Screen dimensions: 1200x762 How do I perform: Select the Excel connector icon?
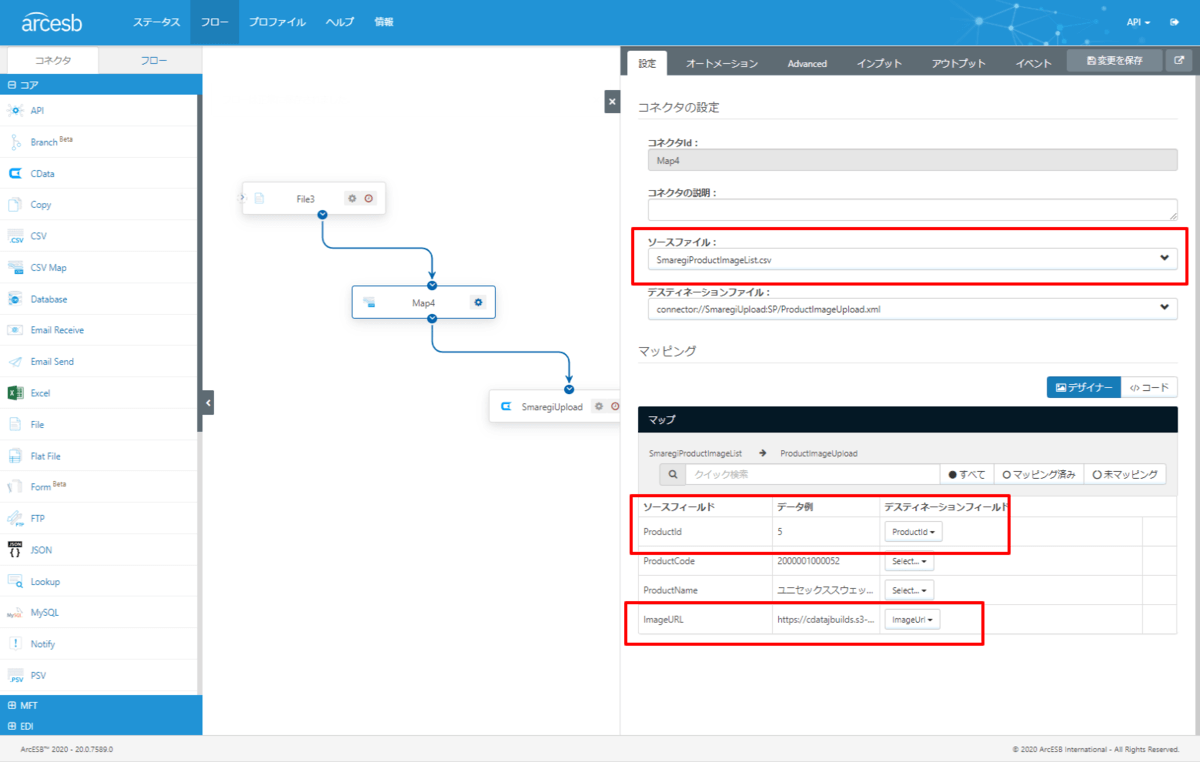(x=15, y=393)
